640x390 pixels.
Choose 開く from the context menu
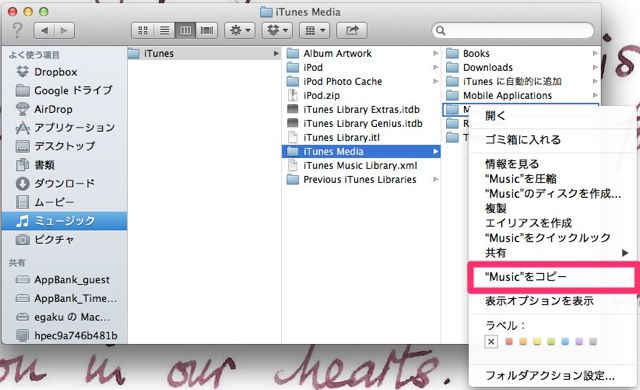pyautogui.click(x=553, y=116)
